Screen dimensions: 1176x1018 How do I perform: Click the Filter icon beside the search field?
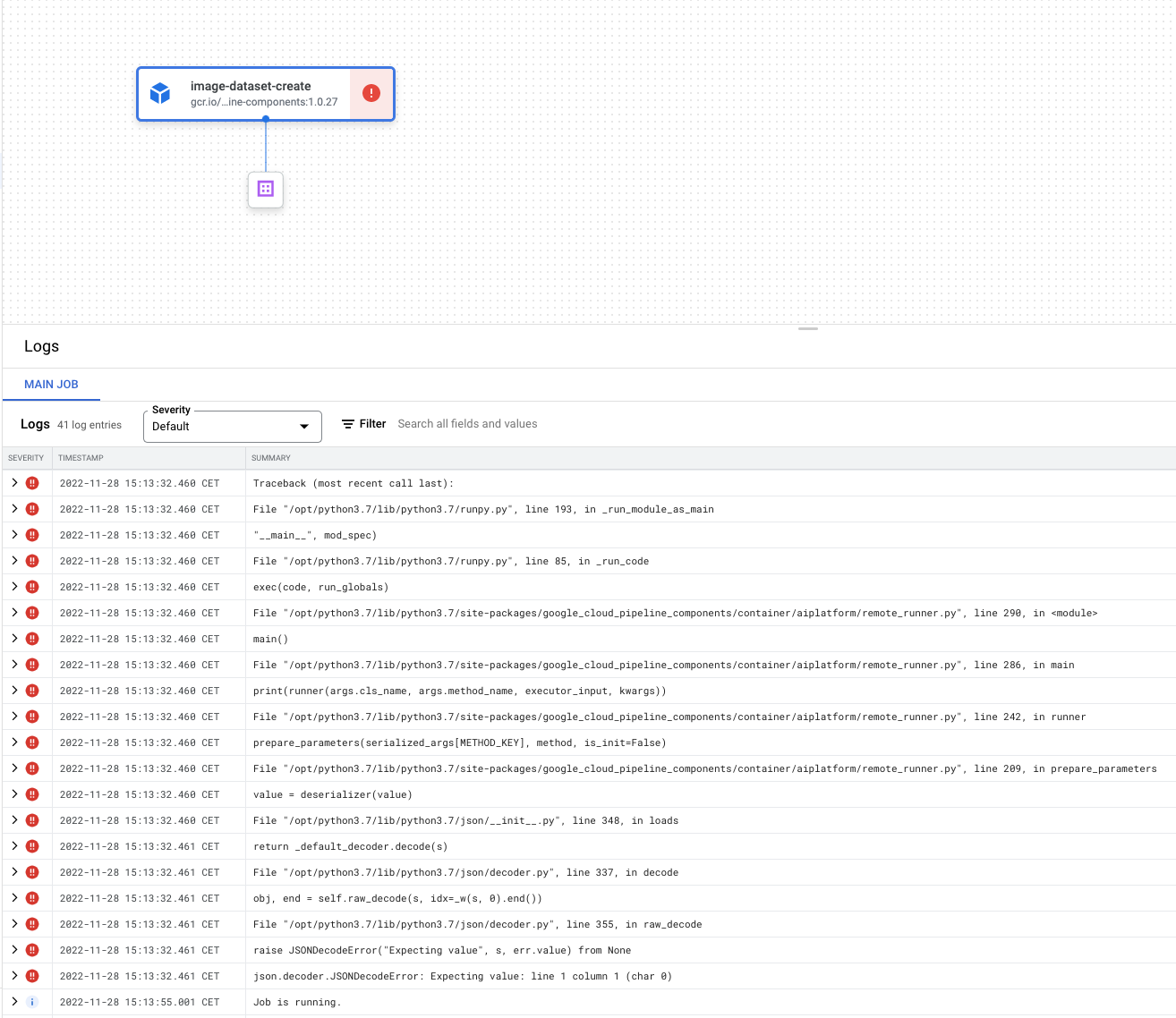[346, 423]
